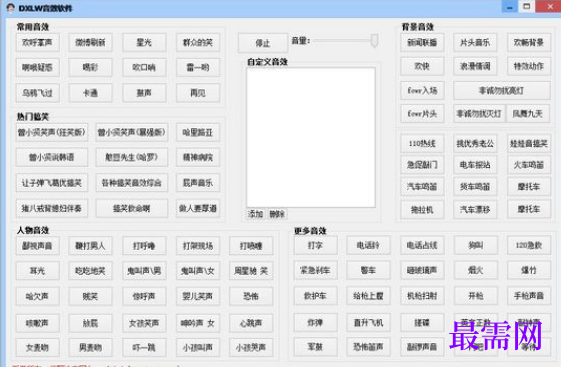Play the 群众的笑 audience laughter effect
This screenshot has height=367, width=561.
click(x=197, y=43)
